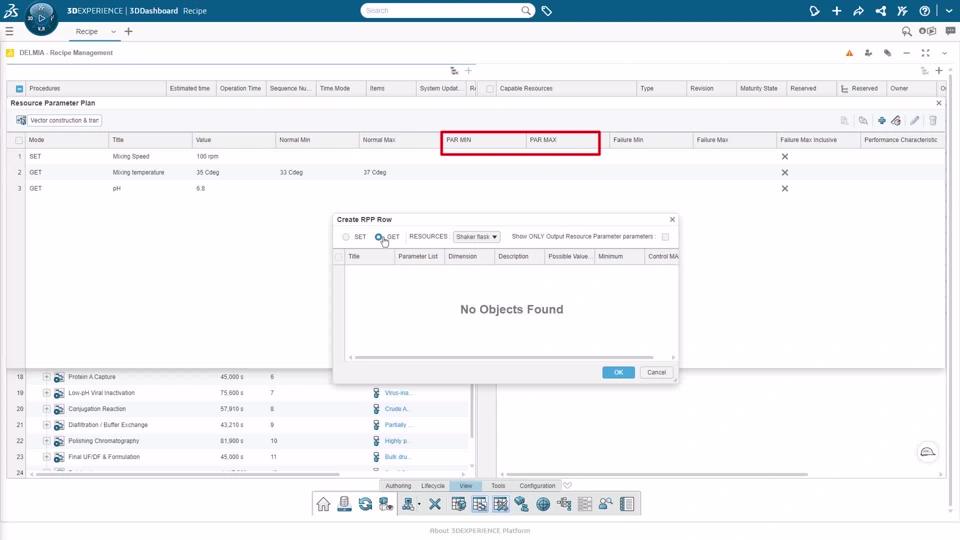Switch to the Lifecycle tab
Screen dimensions: 960x540
tap(433, 486)
